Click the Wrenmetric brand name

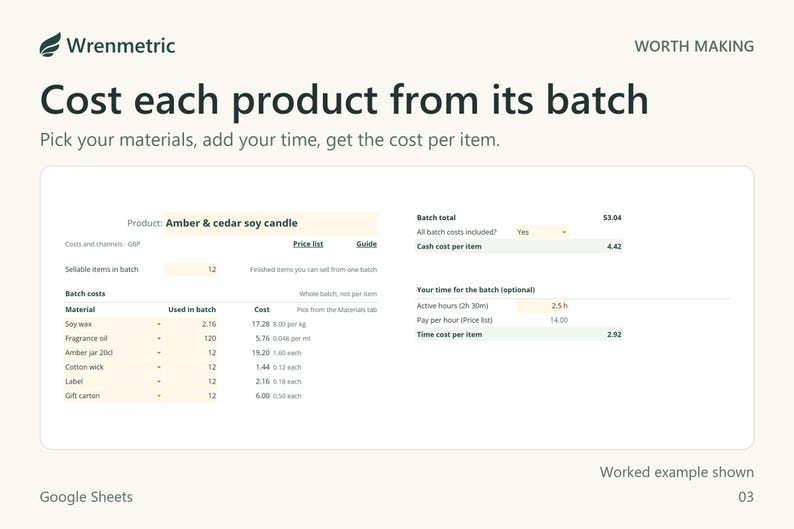coord(121,46)
